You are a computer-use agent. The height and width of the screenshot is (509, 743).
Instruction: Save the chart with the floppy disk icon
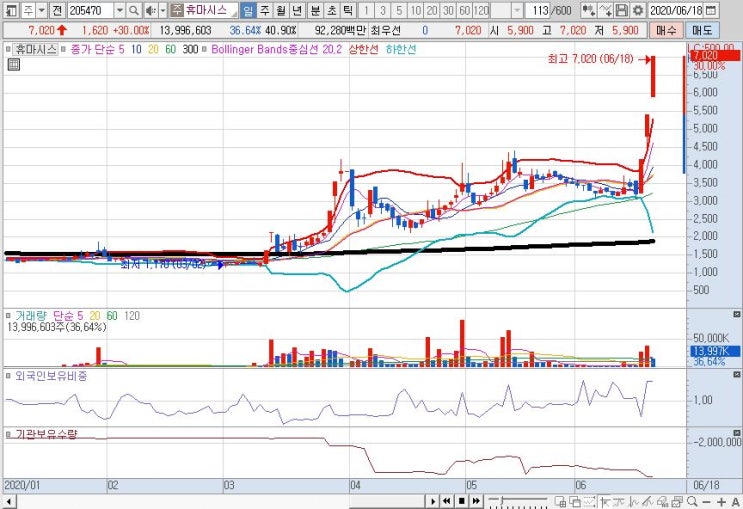[622, 10]
